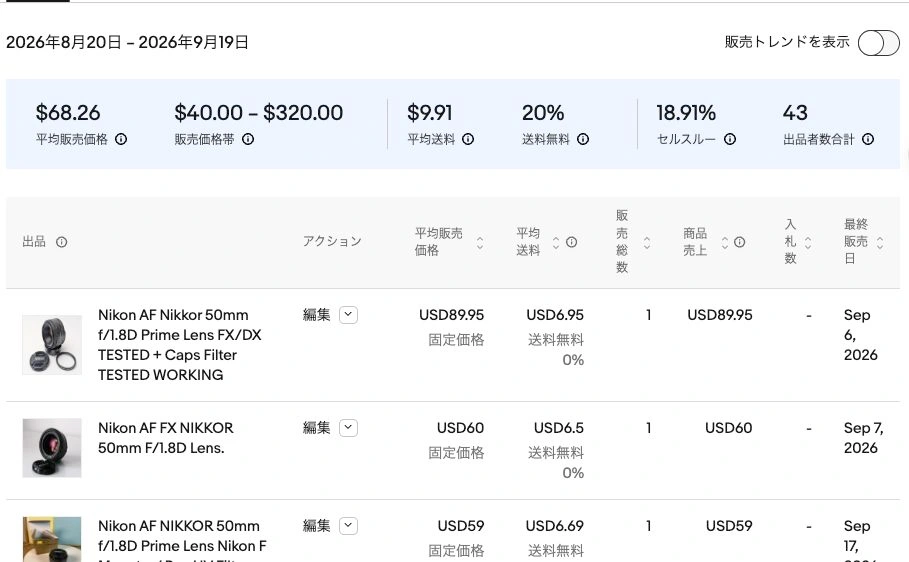Select the 43 total sellers value
Viewport: 909px width, 562px height.
click(x=795, y=113)
